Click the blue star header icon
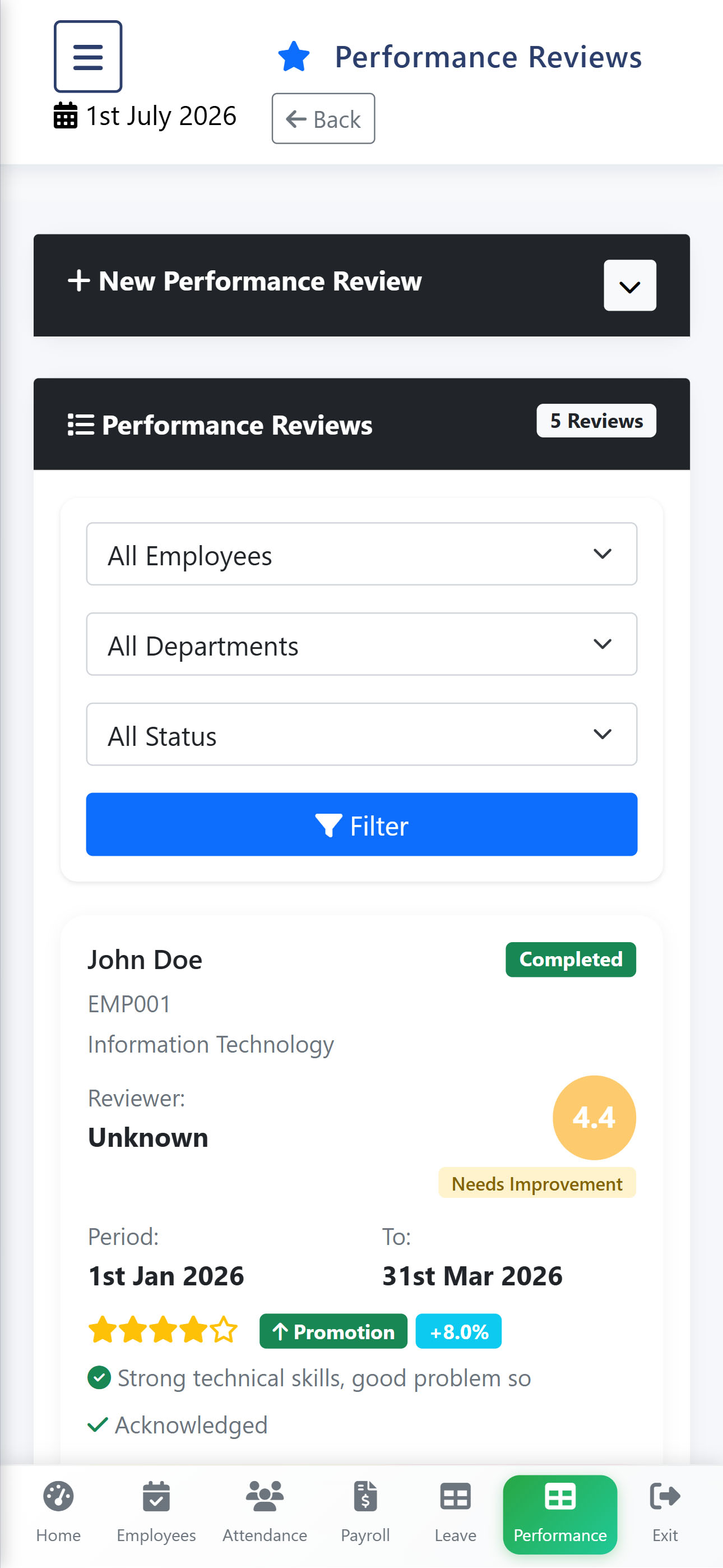Image resolution: width=723 pixels, height=1568 pixels. (x=294, y=57)
